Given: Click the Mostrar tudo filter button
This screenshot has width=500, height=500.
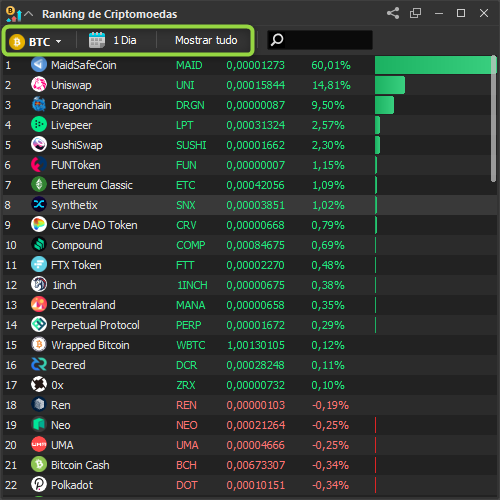Looking at the screenshot, I should (206, 40).
